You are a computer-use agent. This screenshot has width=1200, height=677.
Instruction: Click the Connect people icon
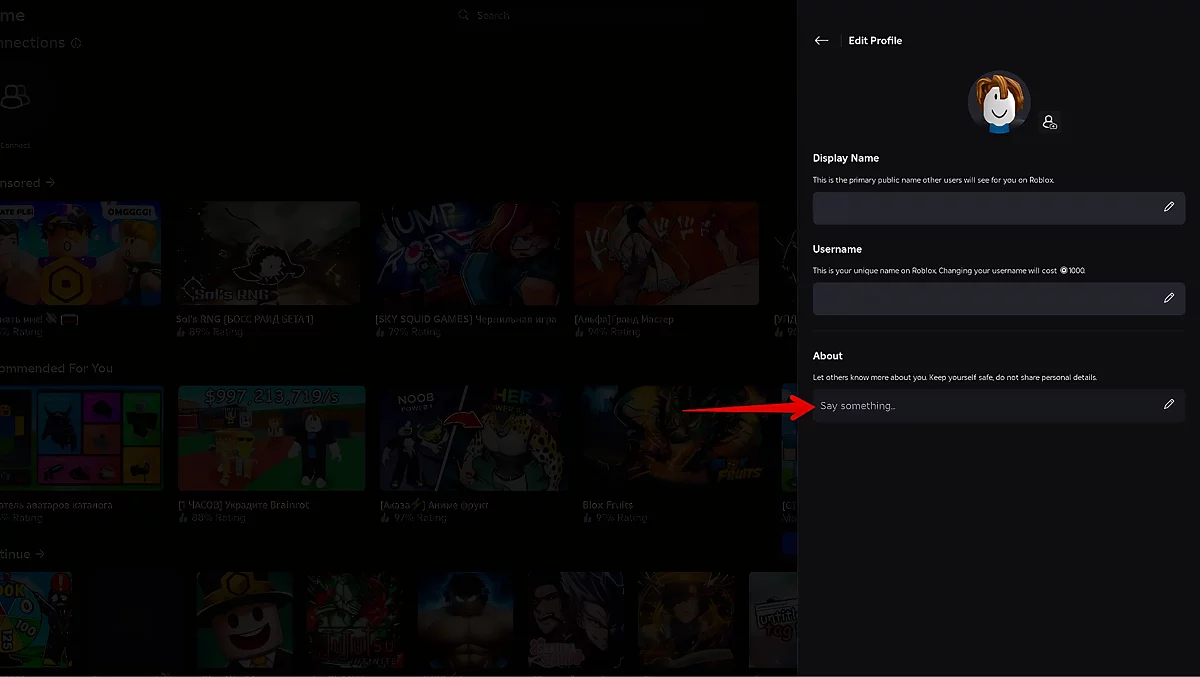click(15, 97)
